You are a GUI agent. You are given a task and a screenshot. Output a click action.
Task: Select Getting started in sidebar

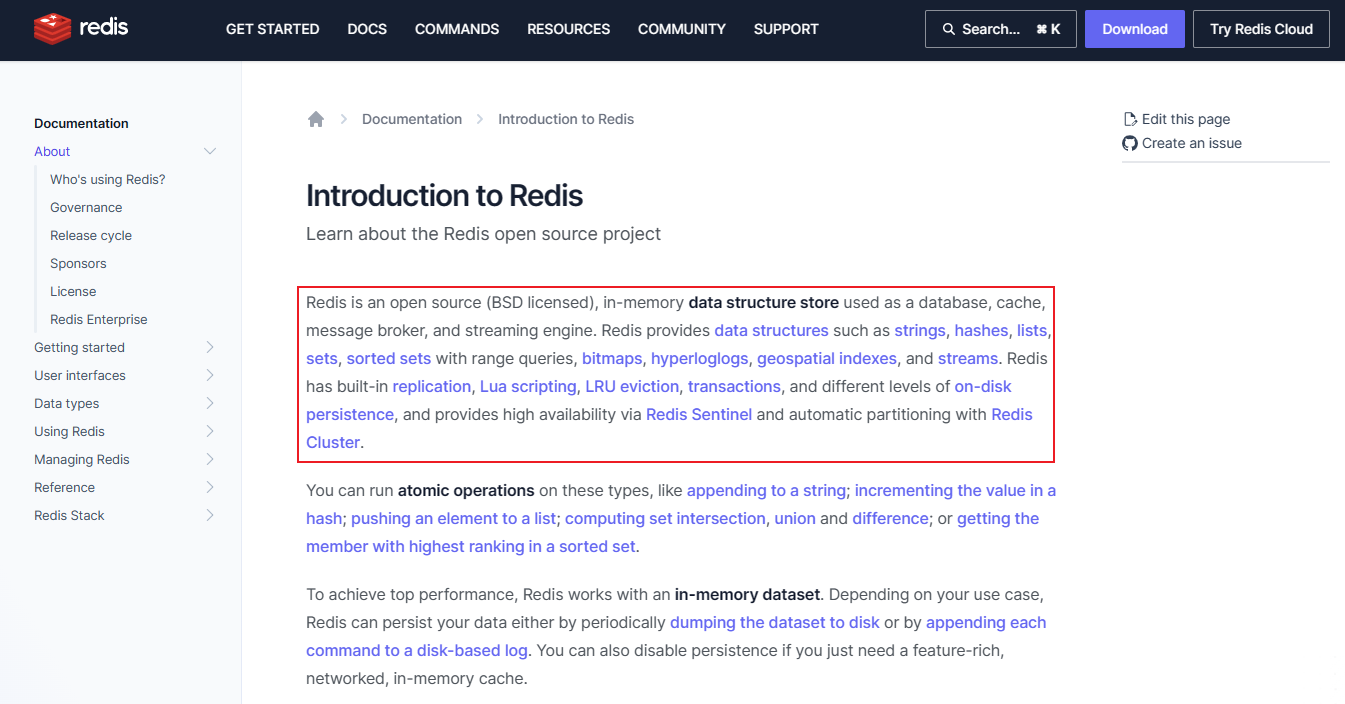pos(79,347)
